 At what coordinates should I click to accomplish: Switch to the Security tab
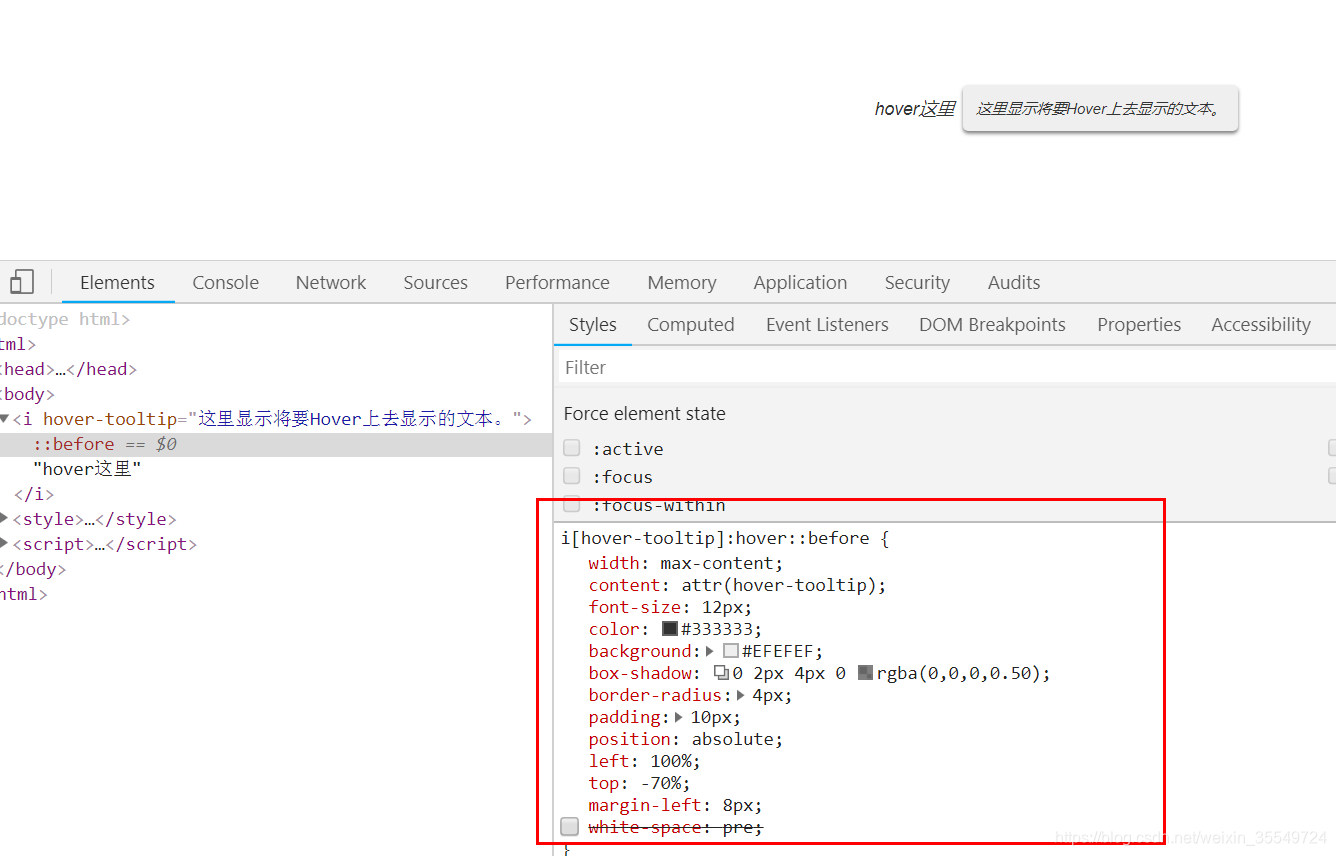click(x=917, y=282)
